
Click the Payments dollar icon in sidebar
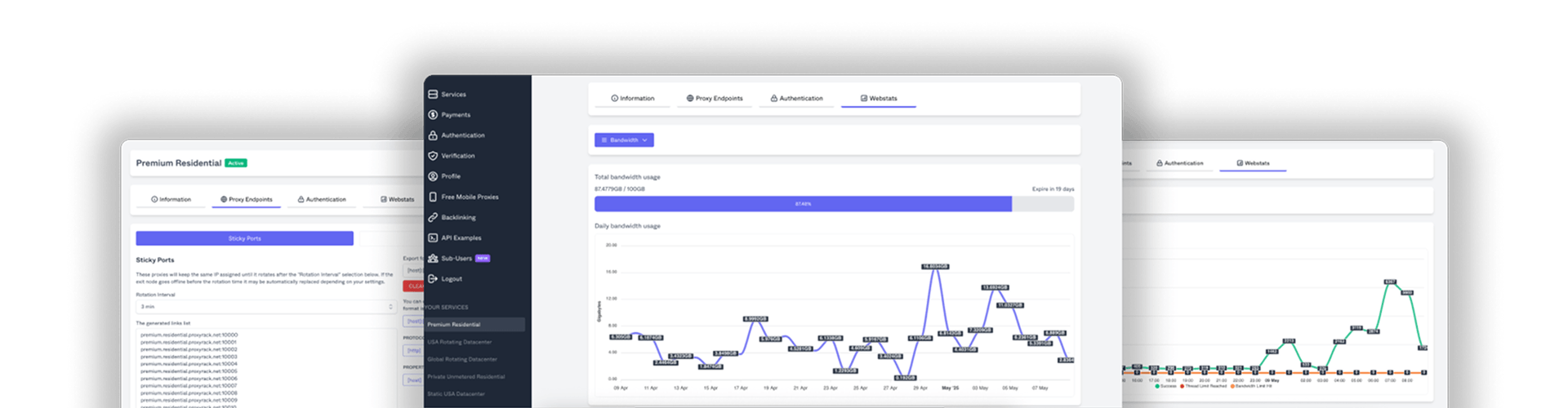[x=433, y=115]
